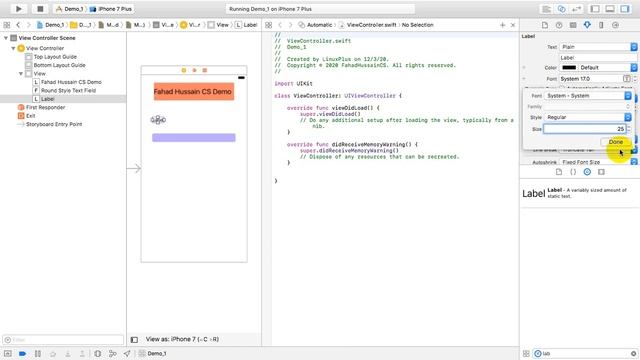Click the object library search field
The height and width of the screenshot is (360, 640).
click(585, 353)
